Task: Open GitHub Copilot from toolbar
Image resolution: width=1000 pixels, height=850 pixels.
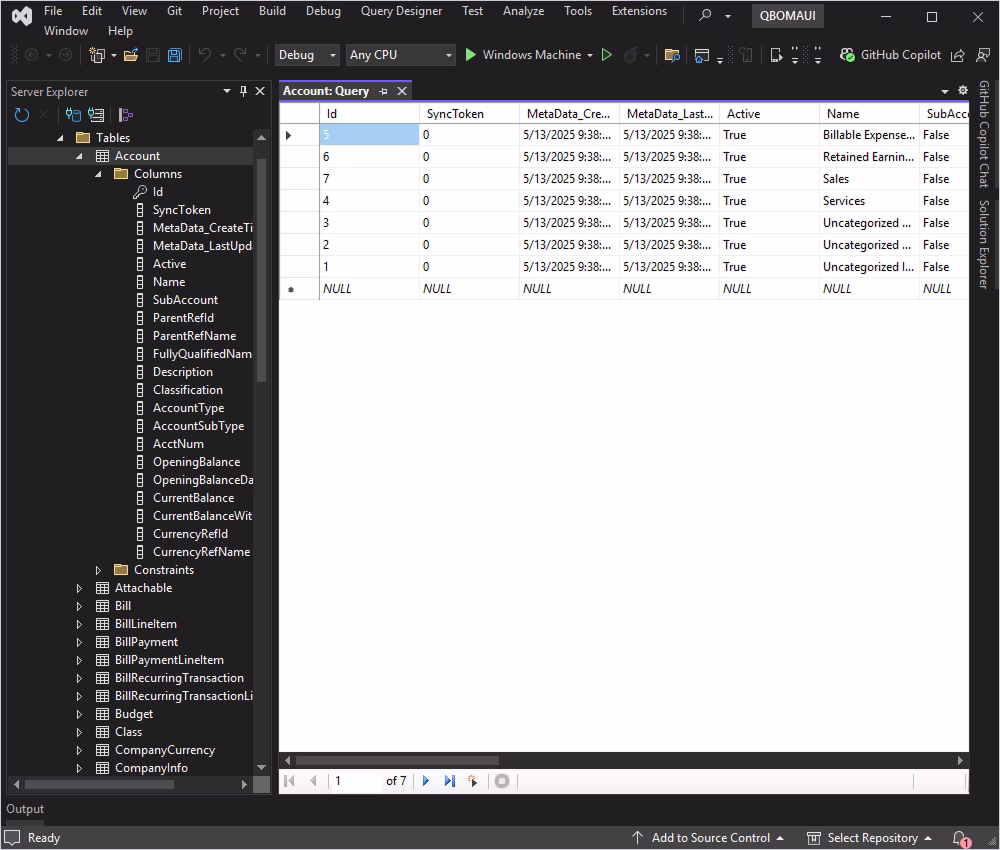Action: click(x=890, y=55)
